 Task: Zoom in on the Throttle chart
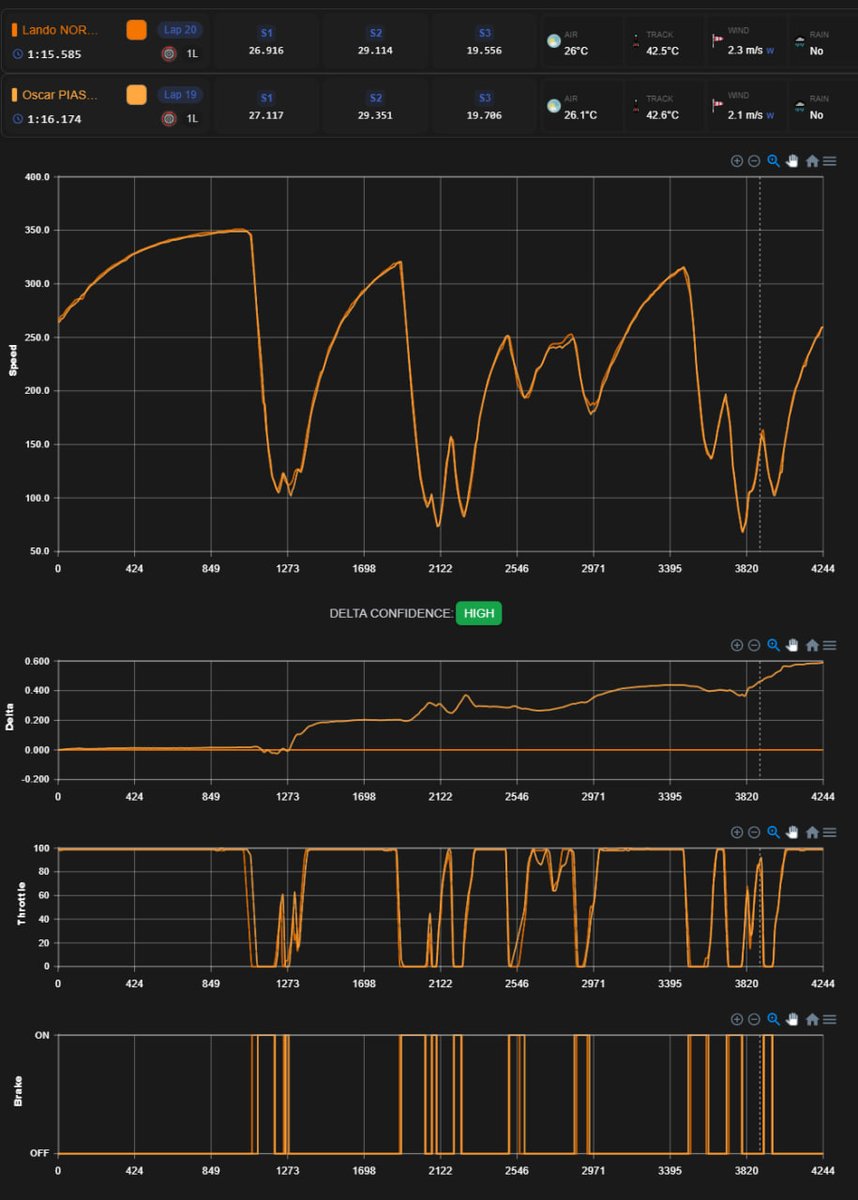[737, 832]
